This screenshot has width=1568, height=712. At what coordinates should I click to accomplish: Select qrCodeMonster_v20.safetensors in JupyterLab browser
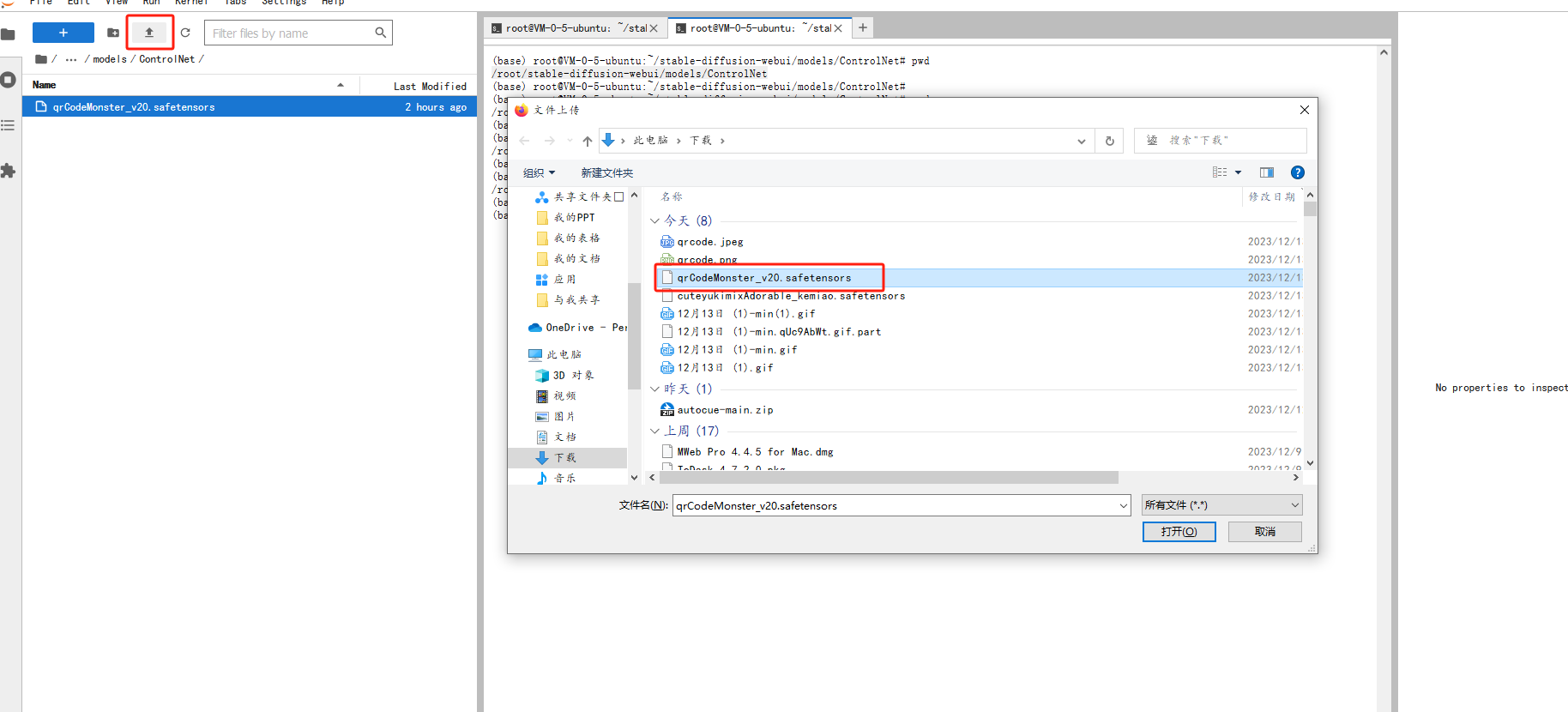pyautogui.click(x=250, y=107)
